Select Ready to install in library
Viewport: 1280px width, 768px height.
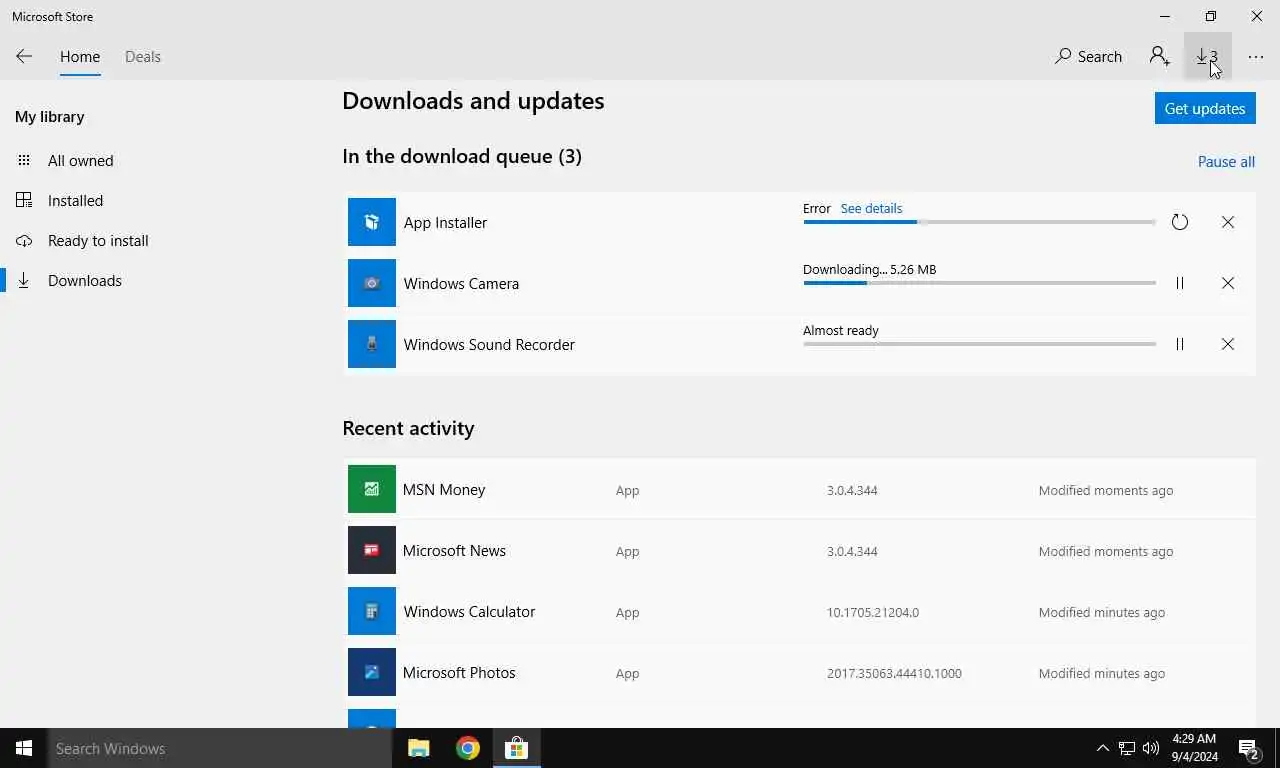point(98,241)
